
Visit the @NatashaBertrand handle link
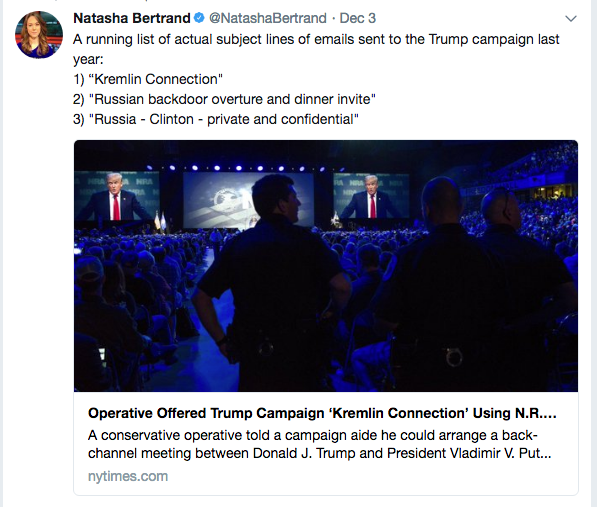[x=268, y=18]
